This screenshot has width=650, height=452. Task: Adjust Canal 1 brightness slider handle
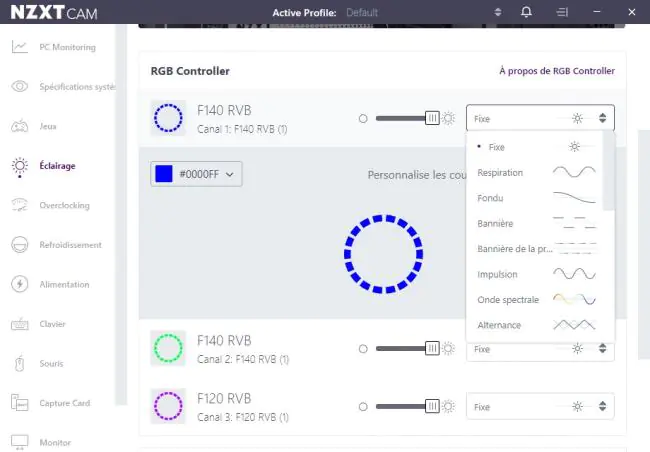(x=432, y=118)
